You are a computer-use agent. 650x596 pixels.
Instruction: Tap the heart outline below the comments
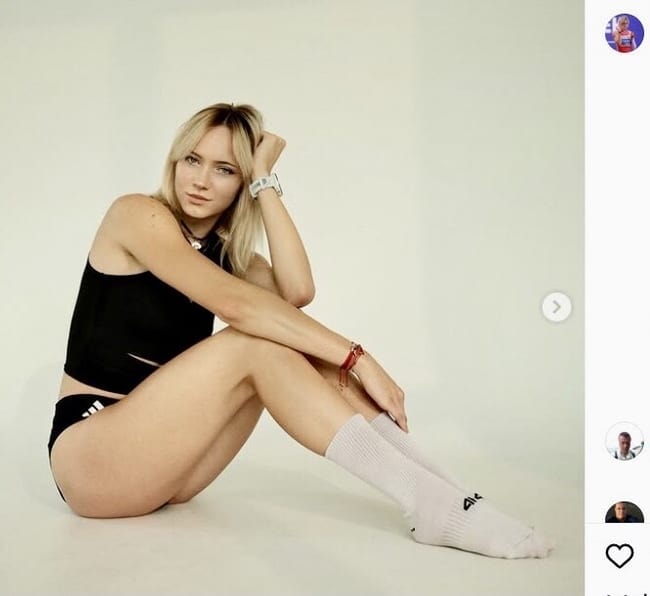pyautogui.click(x=620, y=555)
